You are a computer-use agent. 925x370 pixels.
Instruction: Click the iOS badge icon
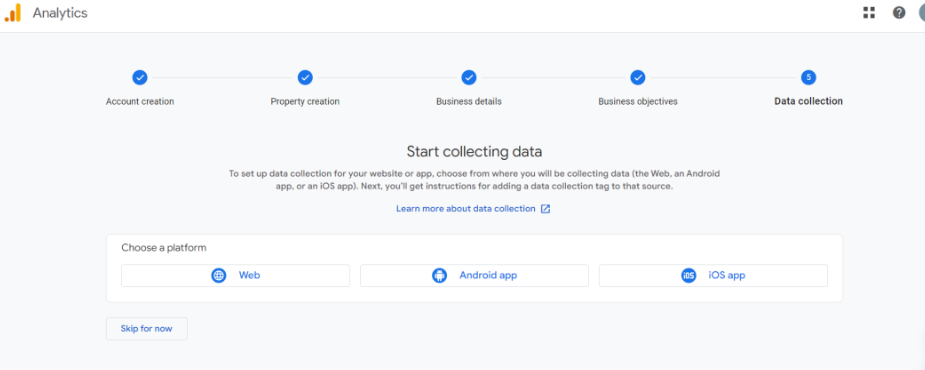(x=688, y=276)
